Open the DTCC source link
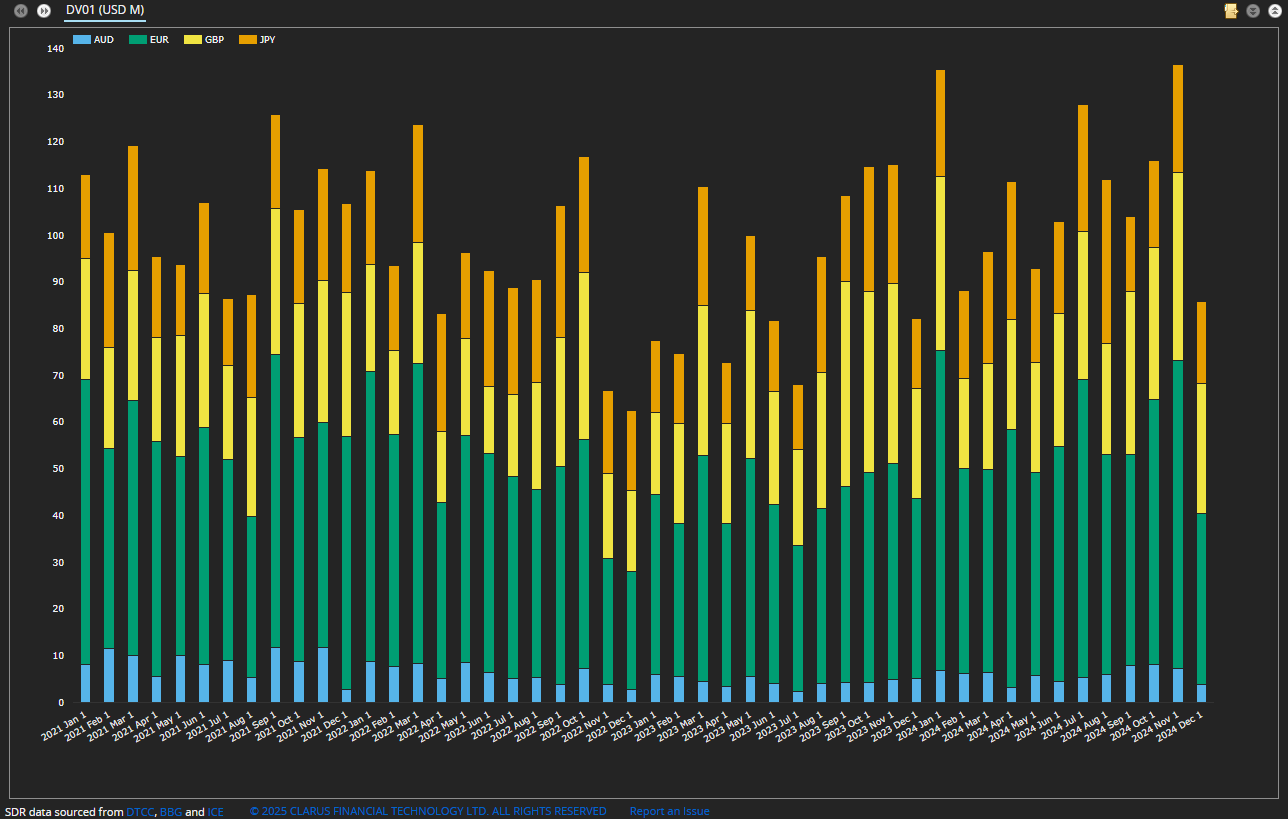Viewport: 1288px width, 819px height. 140,812
